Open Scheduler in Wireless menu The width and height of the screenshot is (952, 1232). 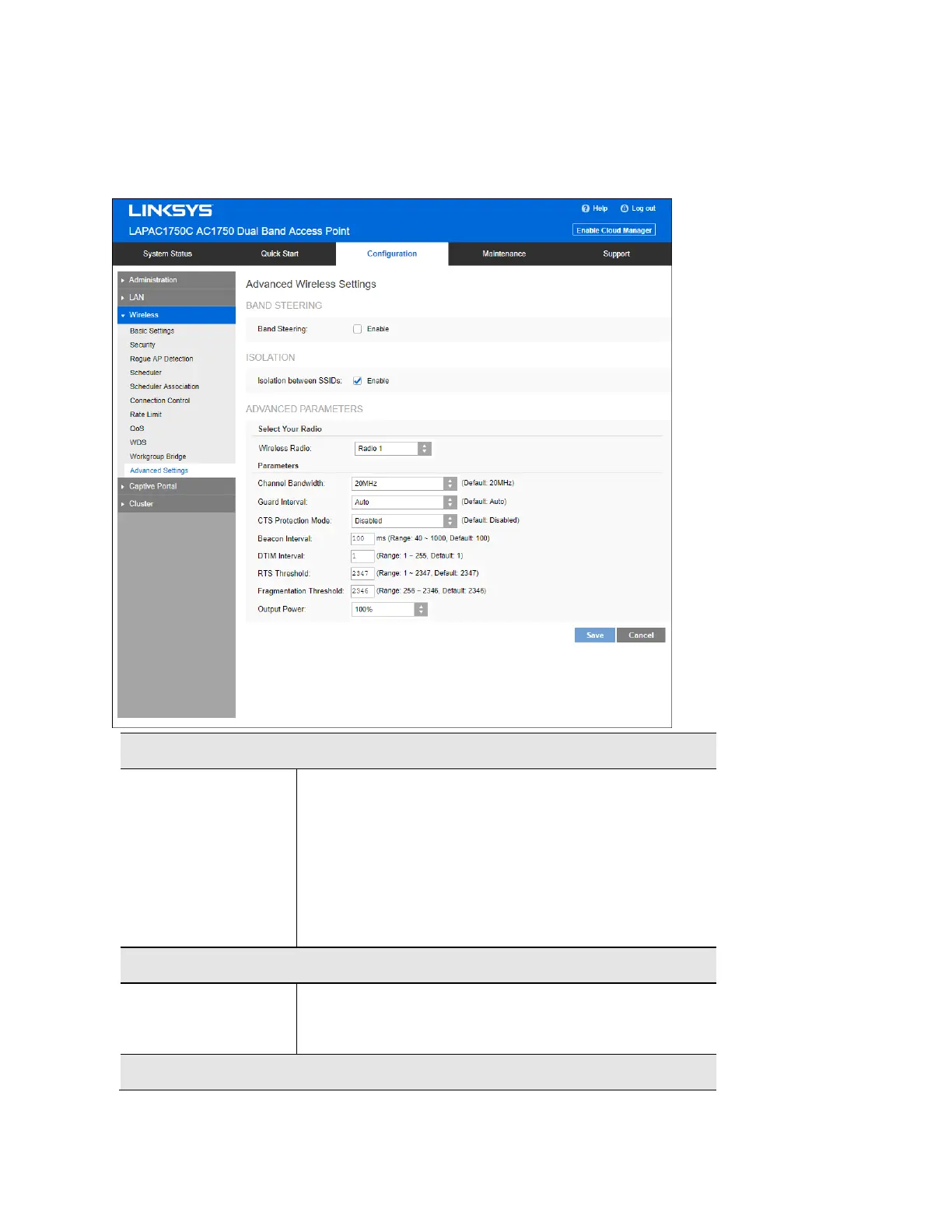click(145, 373)
